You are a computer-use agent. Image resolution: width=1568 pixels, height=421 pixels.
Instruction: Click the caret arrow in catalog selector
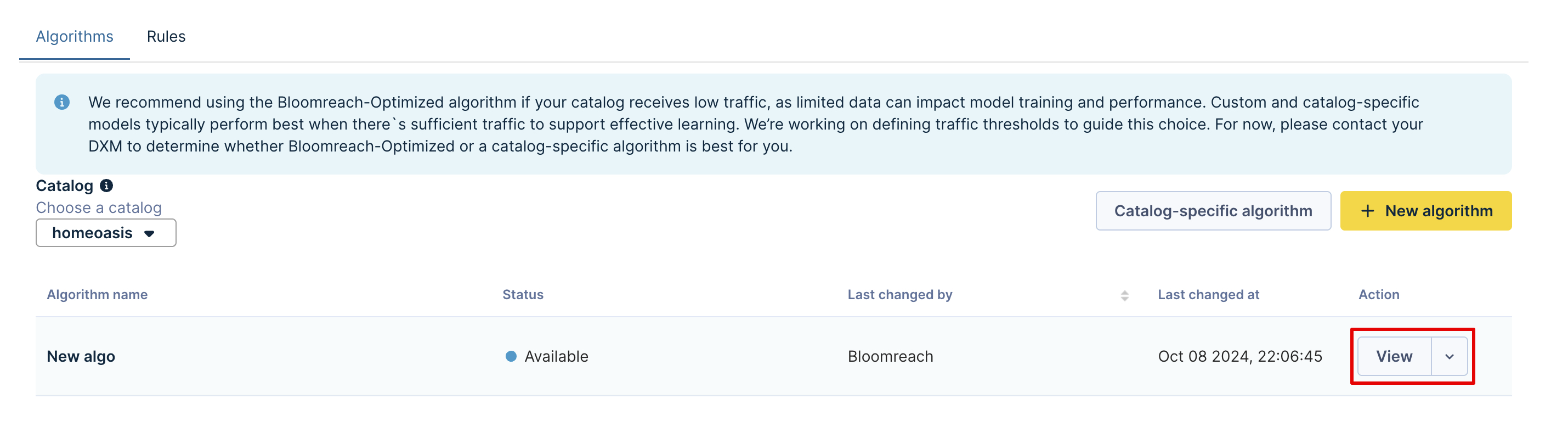[x=149, y=234]
